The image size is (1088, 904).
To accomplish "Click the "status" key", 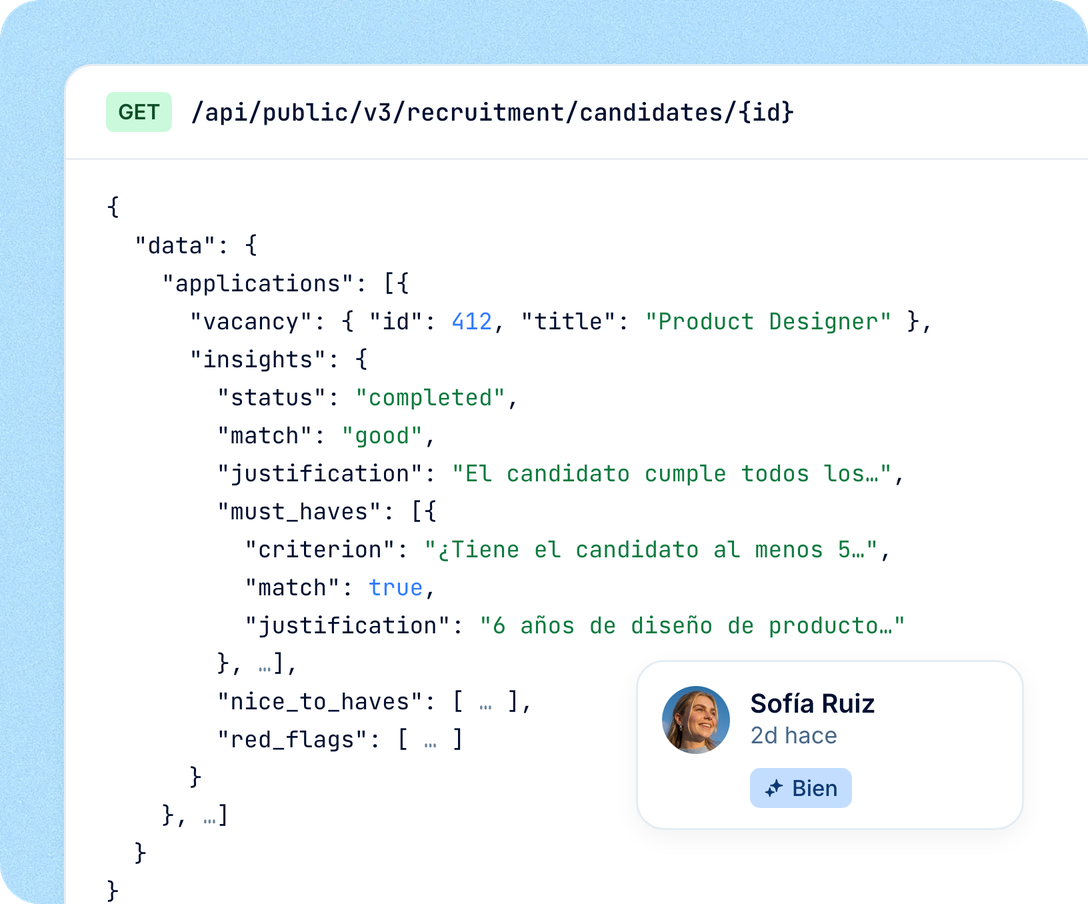I will click(x=272, y=398).
